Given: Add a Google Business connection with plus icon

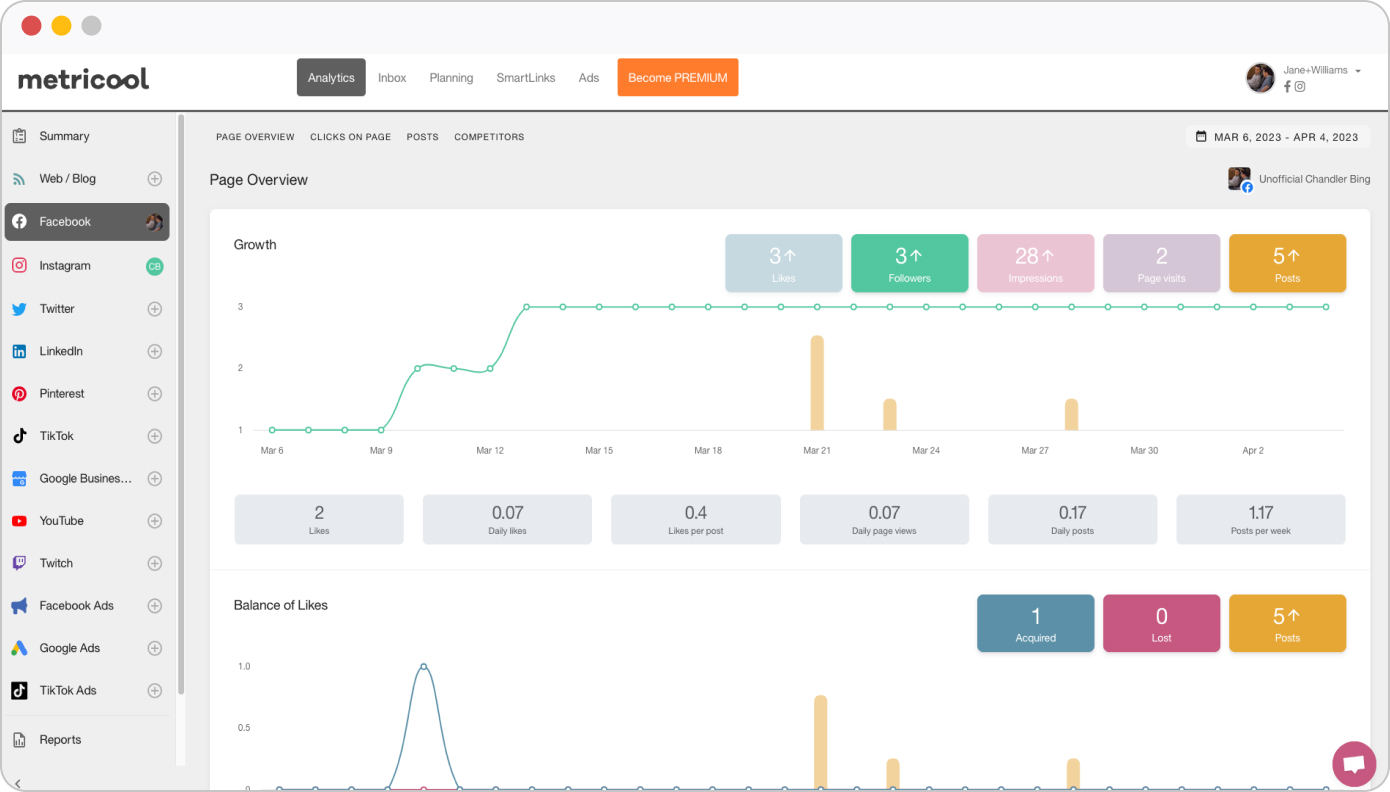Looking at the screenshot, I should click(x=155, y=479).
